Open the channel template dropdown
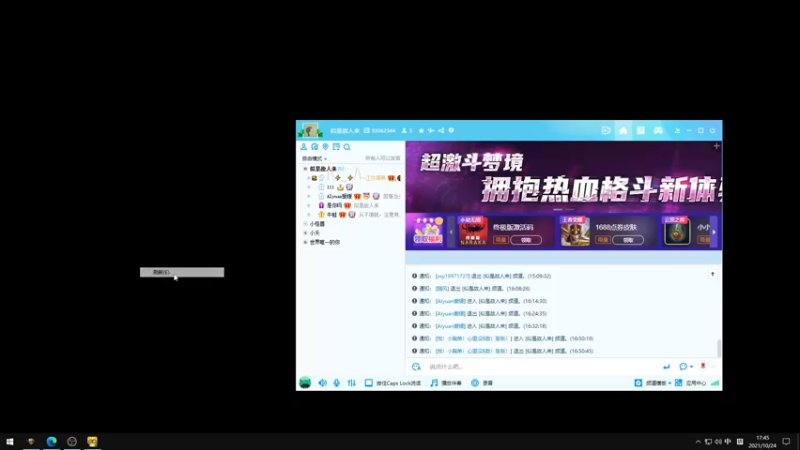 coord(653,383)
